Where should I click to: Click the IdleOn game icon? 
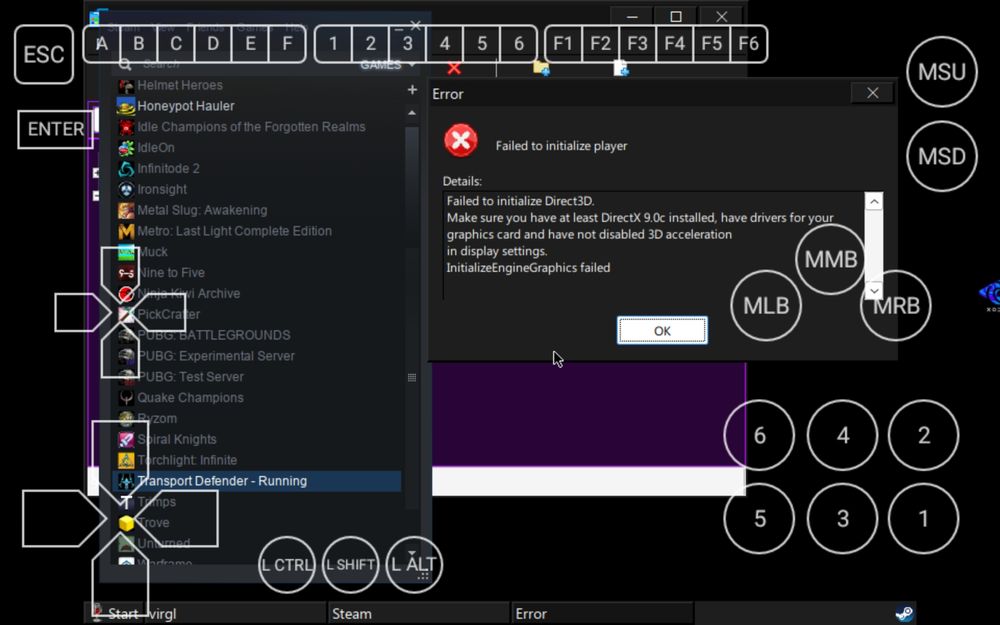coord(126,148)
